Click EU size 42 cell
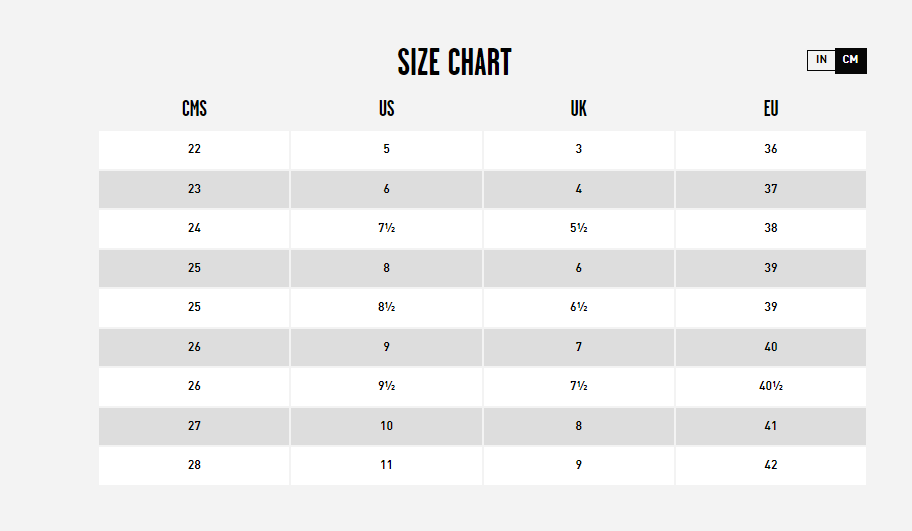The width and height of the screenshot is (912, 531). coord(771,466)
